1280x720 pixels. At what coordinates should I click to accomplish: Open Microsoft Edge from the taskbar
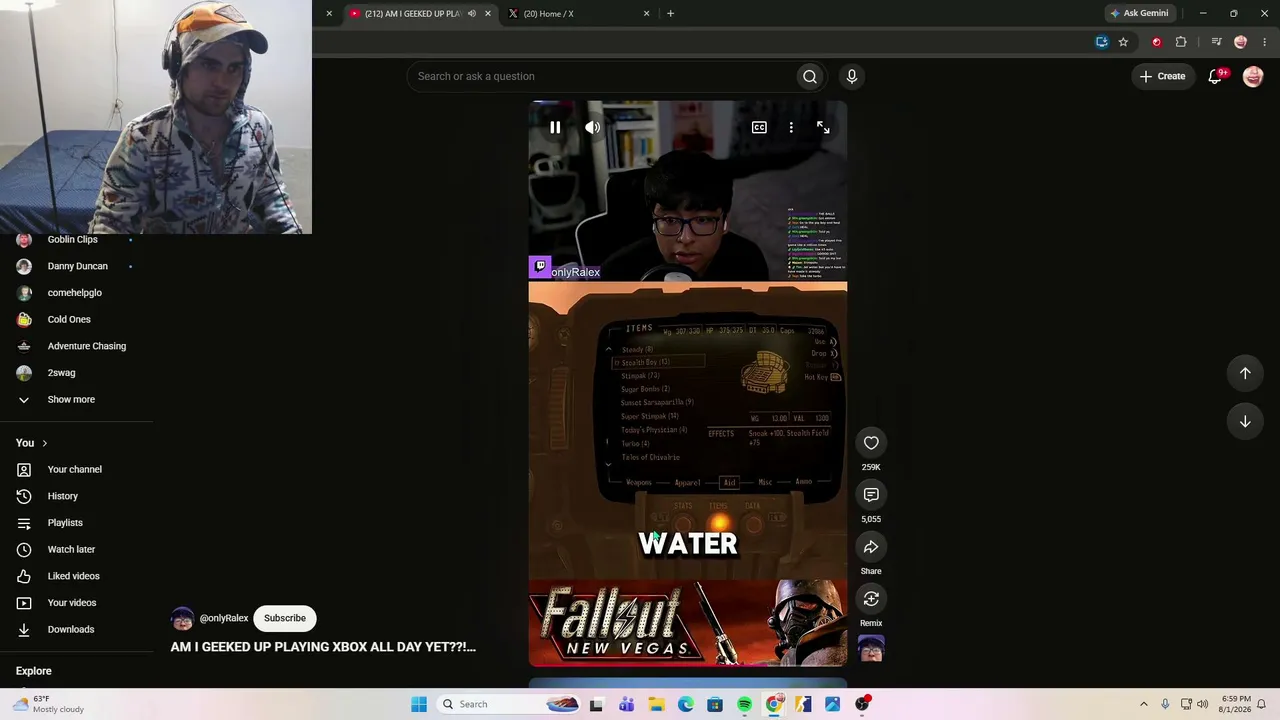(x=686, y=704)
